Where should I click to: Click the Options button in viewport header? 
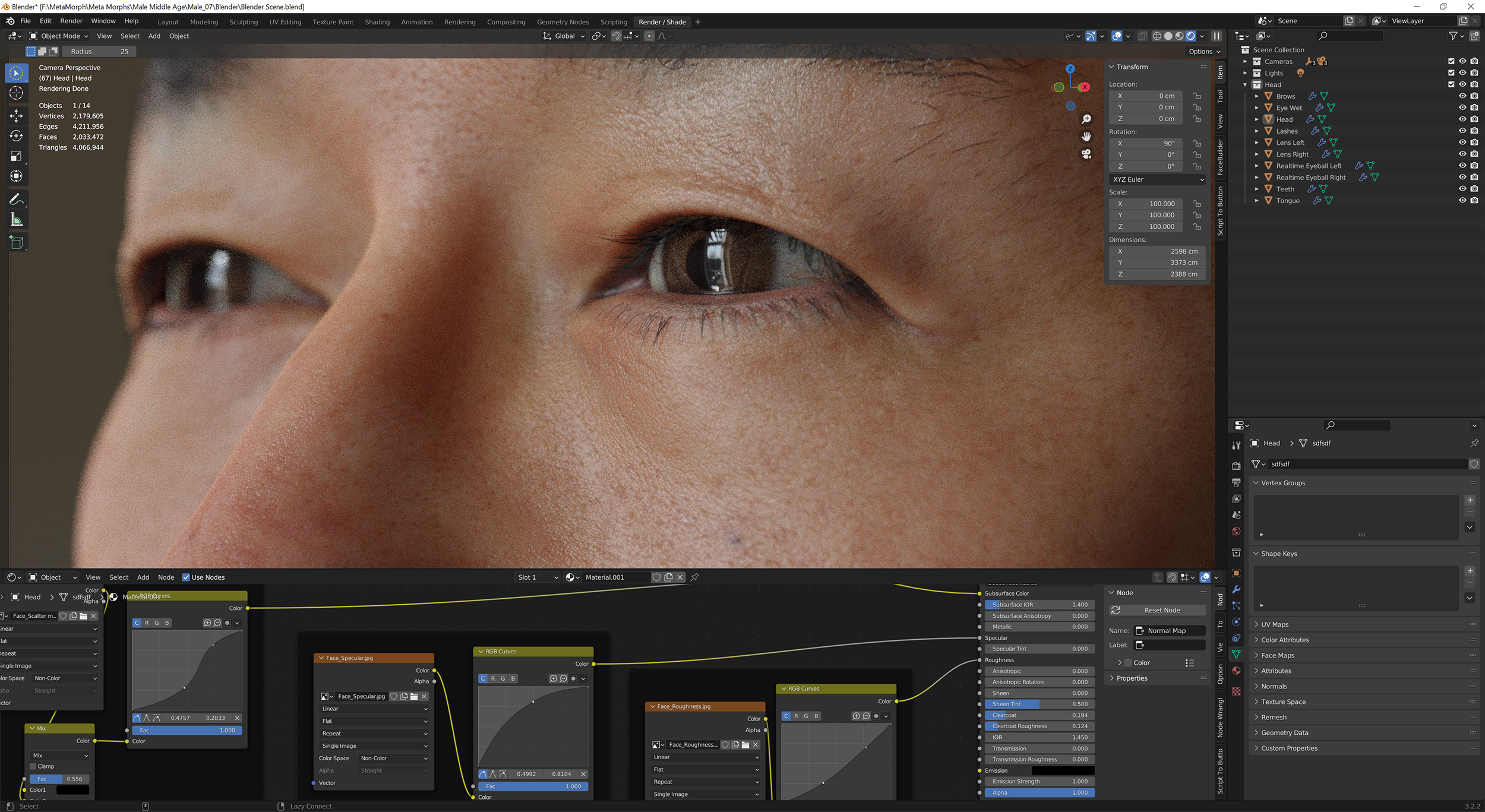click(x=1204, y=52)
